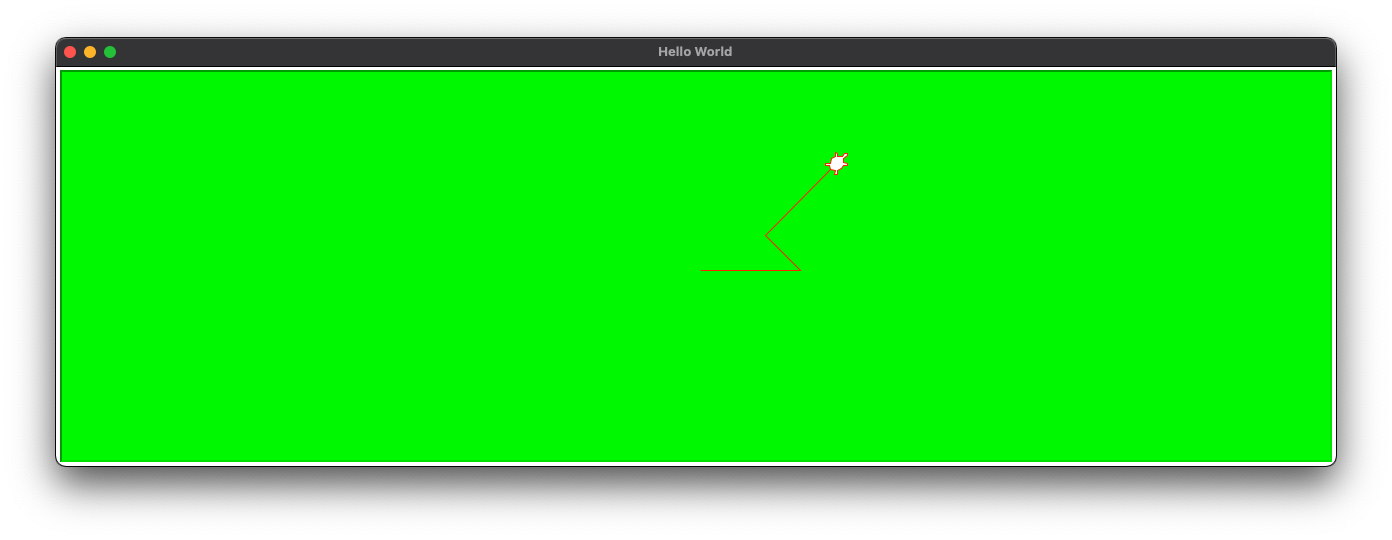Viewport: 1392px width, 540px height.
Task: Click the black desktop area below the window
Action: (x=696, y=505)
